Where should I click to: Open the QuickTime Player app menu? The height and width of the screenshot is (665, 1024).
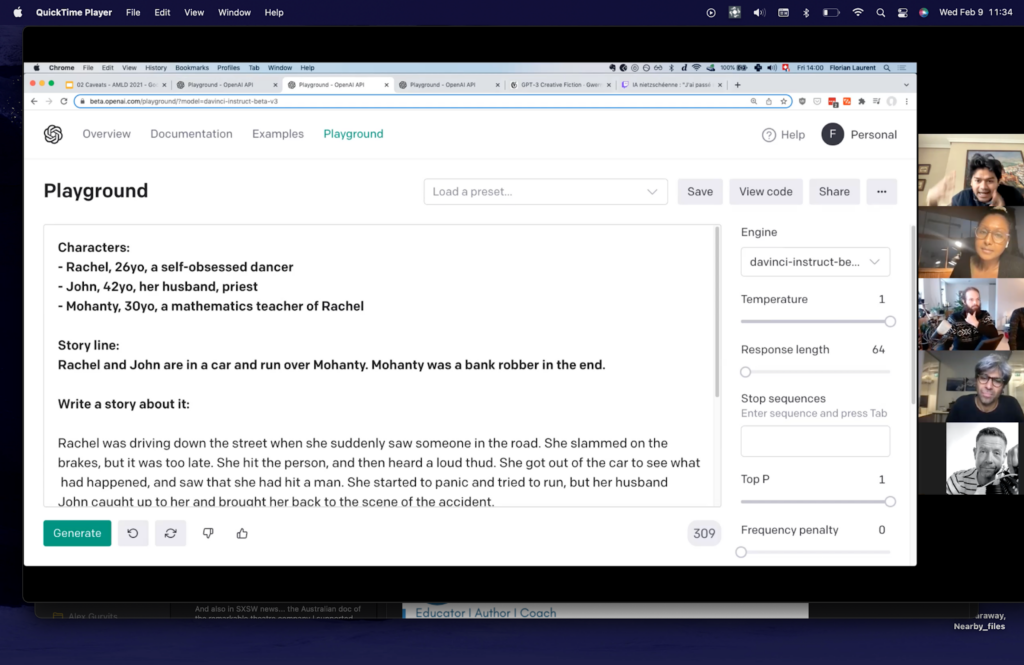[x=74, y=12]
